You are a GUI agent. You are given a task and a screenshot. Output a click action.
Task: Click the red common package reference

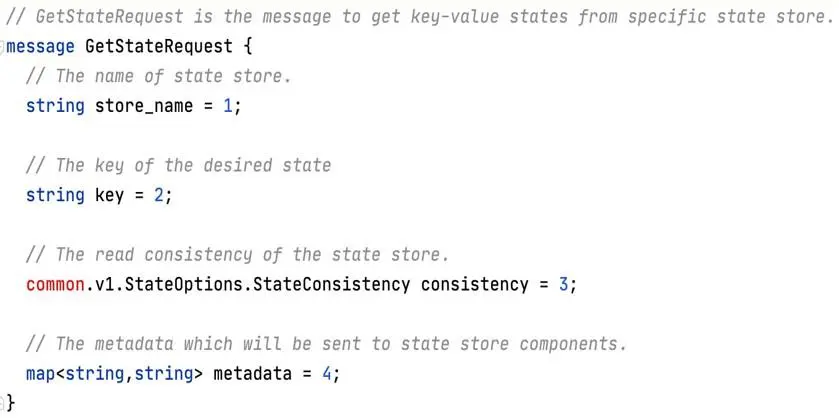click(x=56, y=284)
